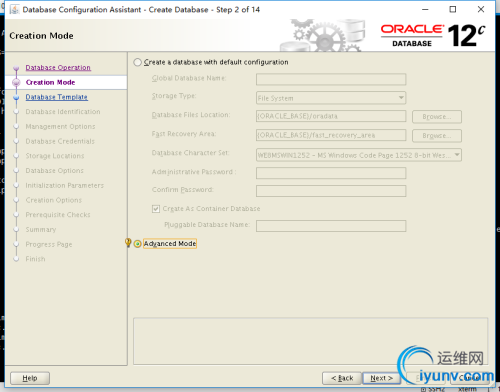Click the Pluggable Database Name field
500x392 pixels.
331,226
